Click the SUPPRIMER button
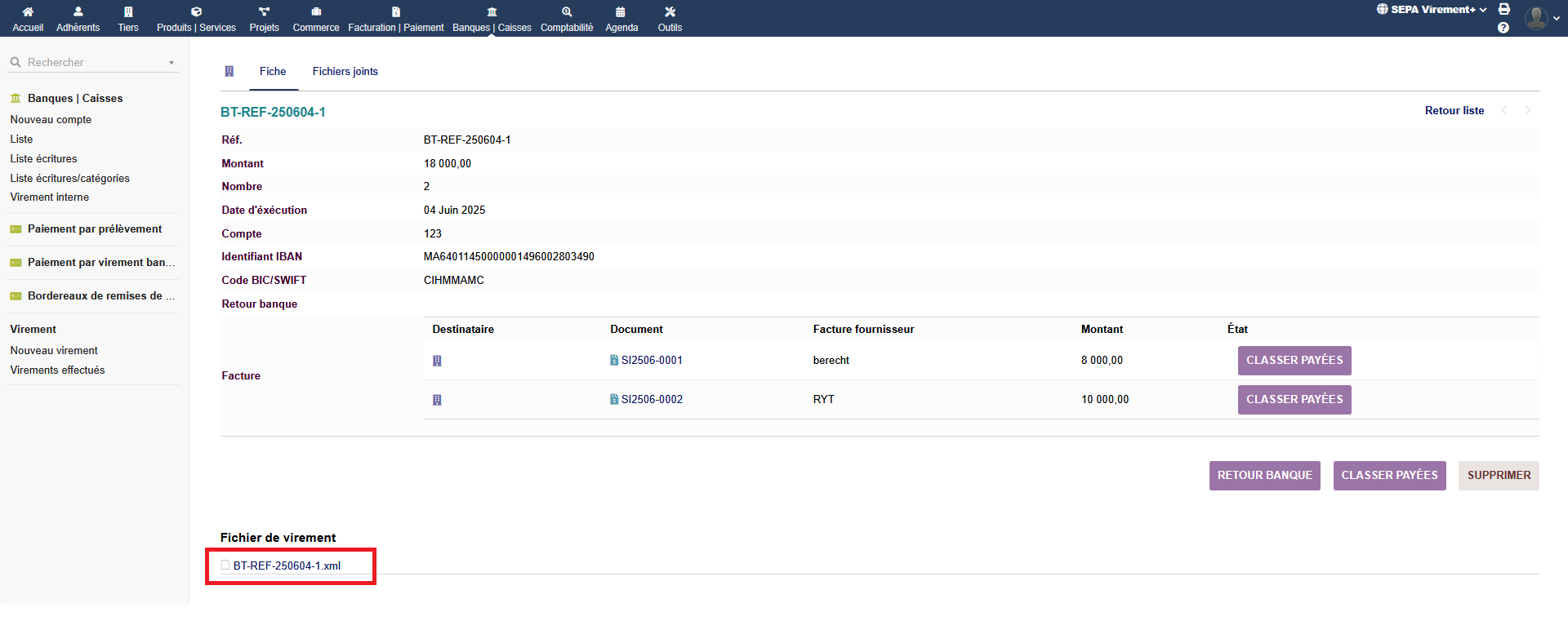 click(1499, 476)
